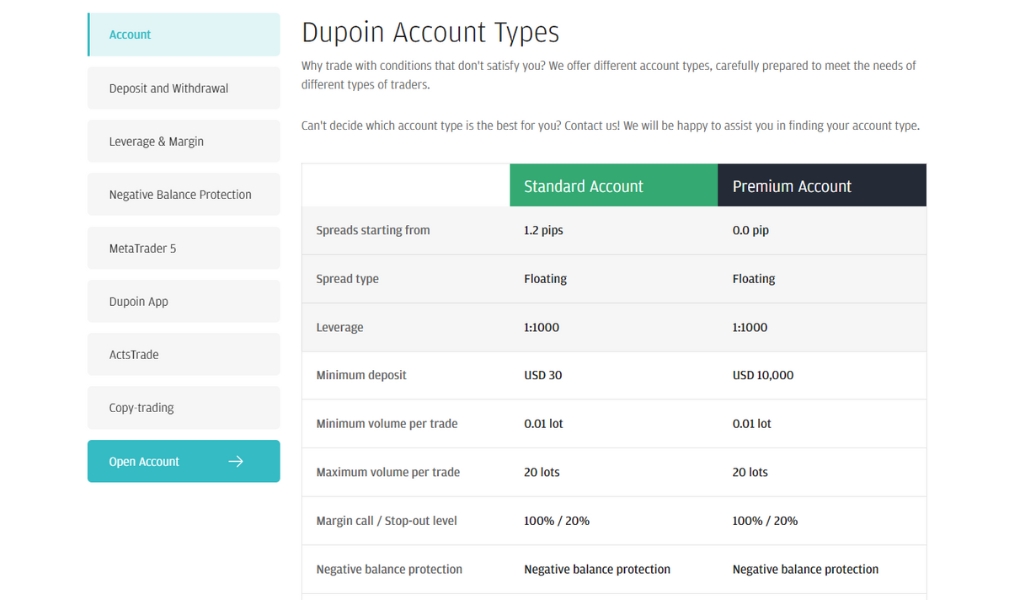
Task: Click the Dupoin Account Types heading
Action: point(430,33)
